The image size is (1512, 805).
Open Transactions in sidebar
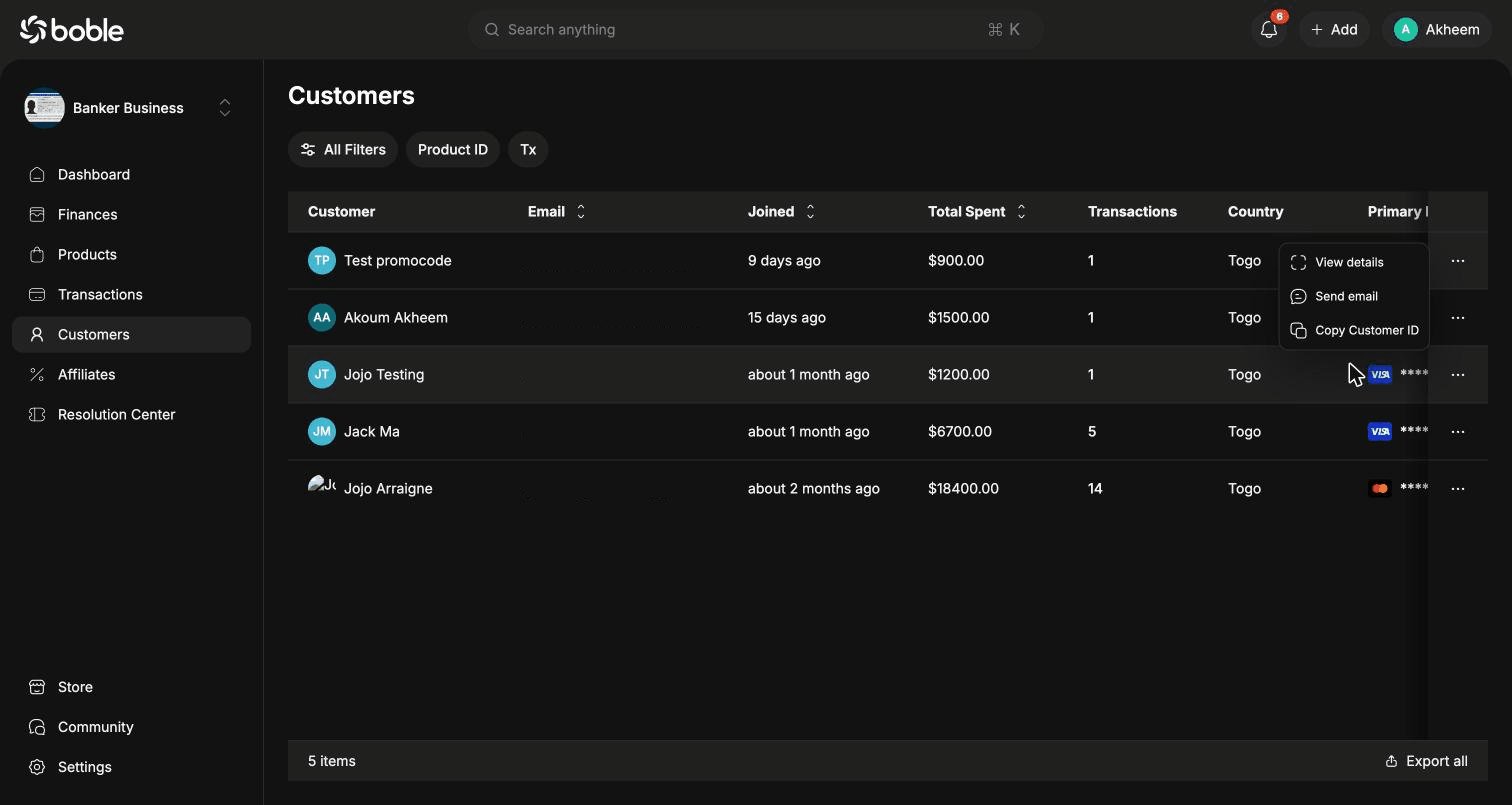coord(131,294)
